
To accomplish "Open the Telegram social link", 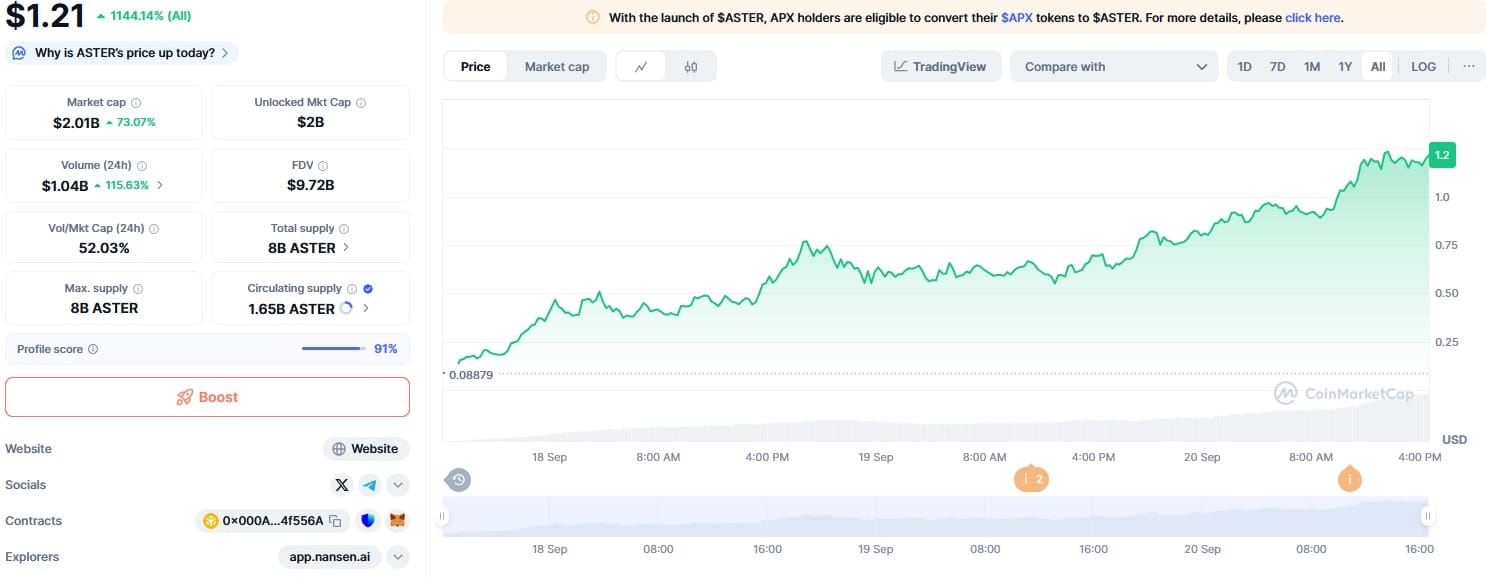I will tap(370, 485).
